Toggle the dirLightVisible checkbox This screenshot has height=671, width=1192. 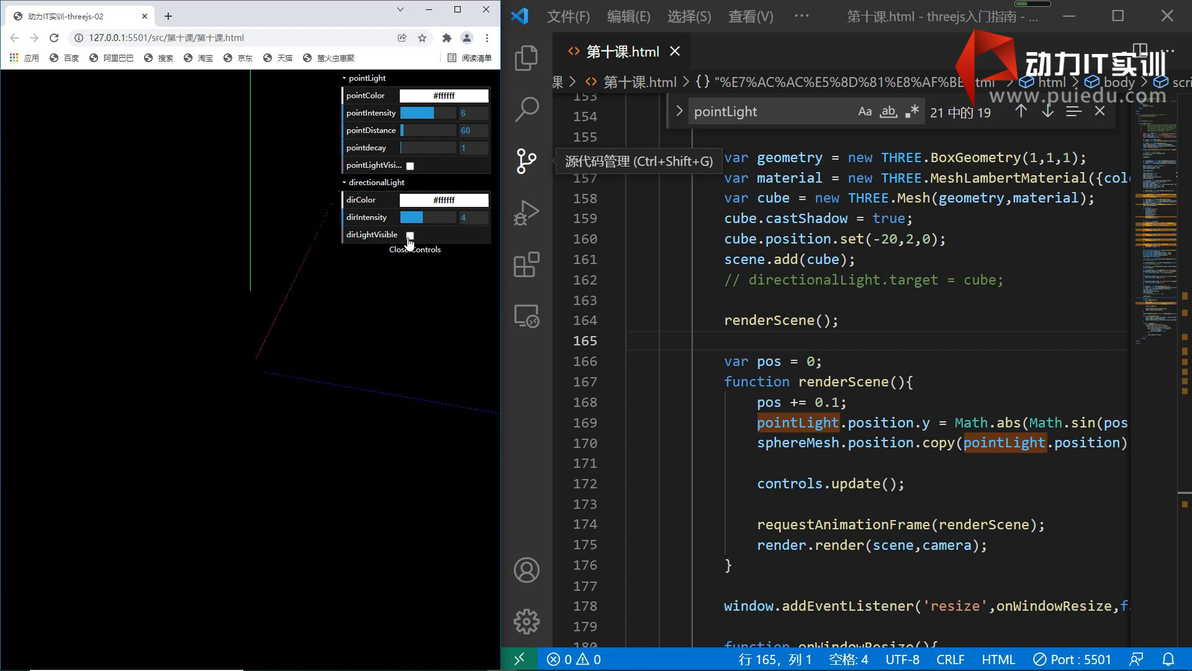coord(410,235)
